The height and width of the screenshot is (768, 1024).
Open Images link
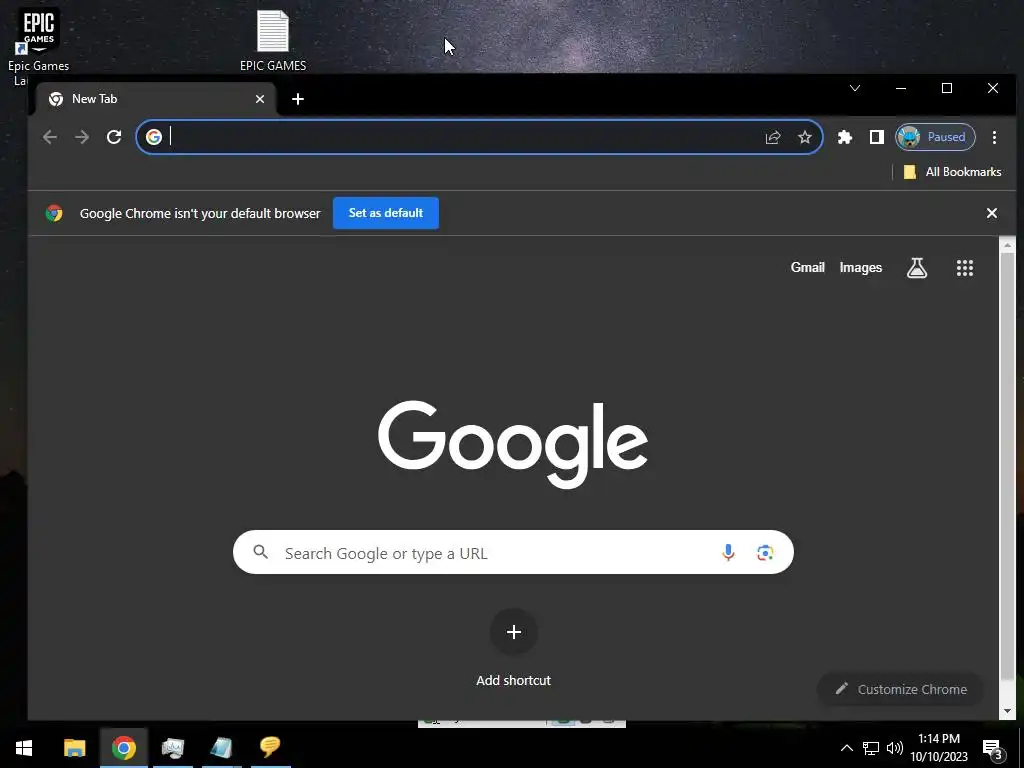point(861,267)
